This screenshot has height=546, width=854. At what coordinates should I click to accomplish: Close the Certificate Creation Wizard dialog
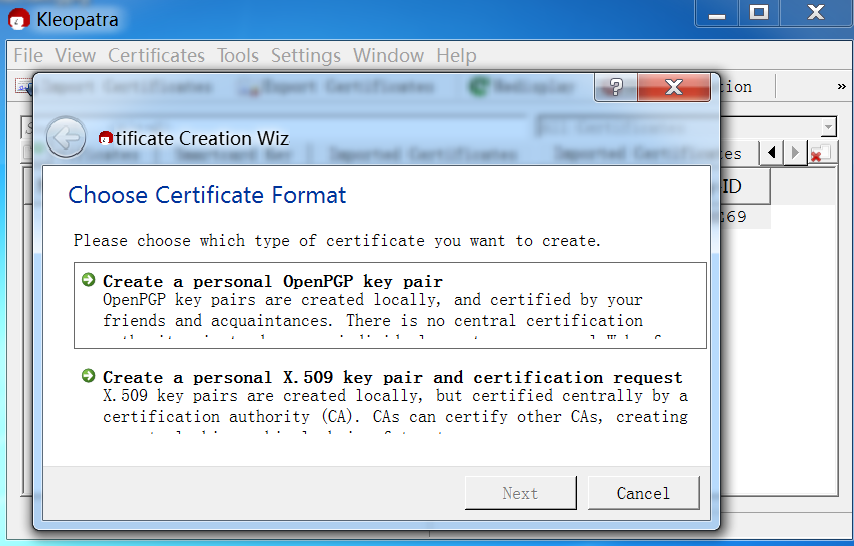(x=674, y=87)
